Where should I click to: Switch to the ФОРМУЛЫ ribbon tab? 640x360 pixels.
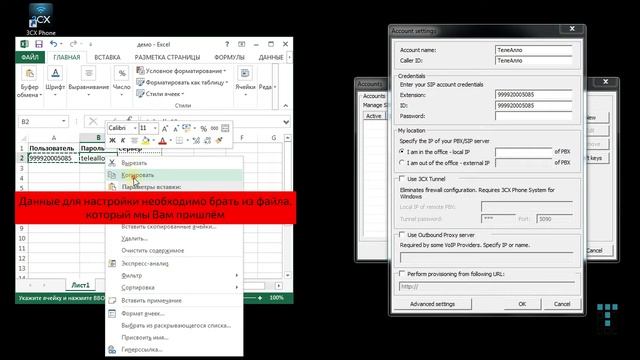(x=229, y=57)
